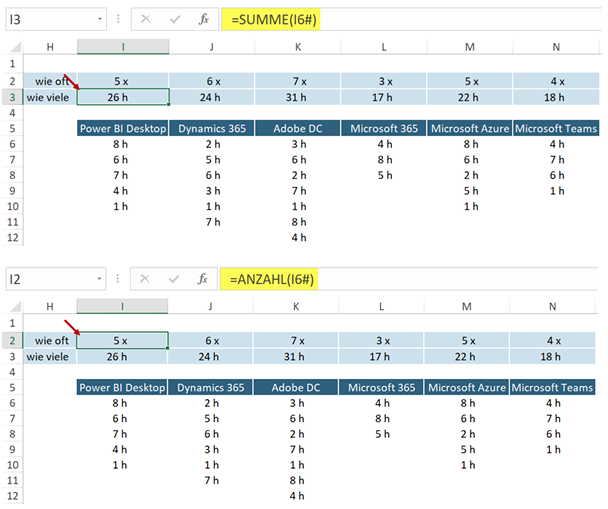Image resolution: width=608 pixels, height=509 pixels.
Task: Select column J header in the ANZAHL sheet
Action: (x=211, y=306)
